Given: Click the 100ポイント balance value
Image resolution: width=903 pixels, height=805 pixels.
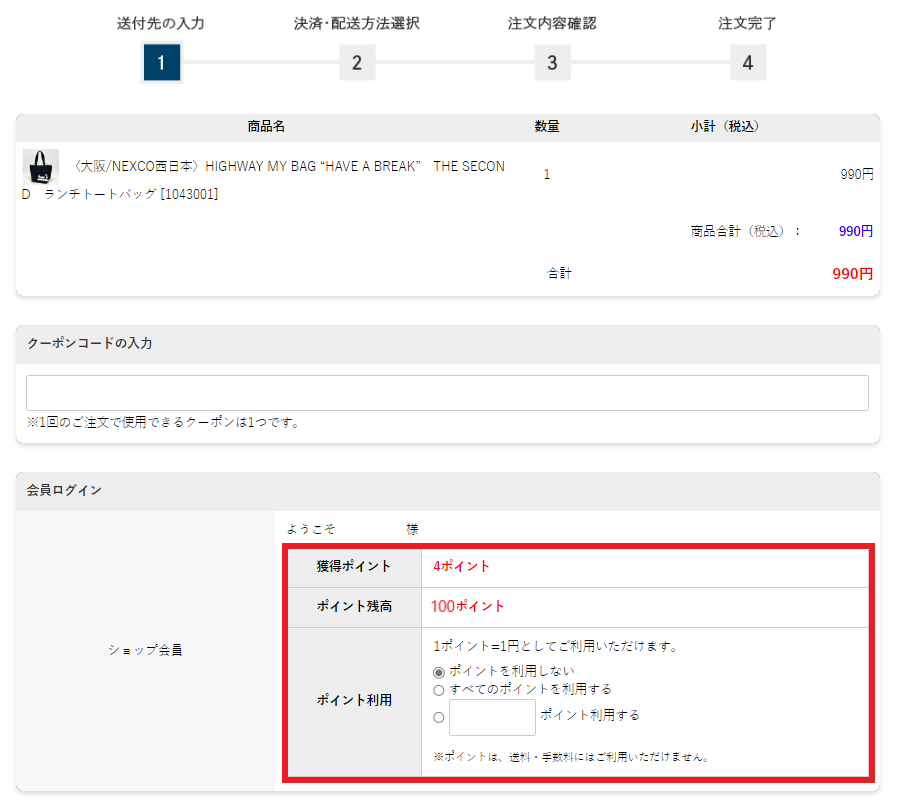Looking at the screenshot, I should tap(468, 606).
